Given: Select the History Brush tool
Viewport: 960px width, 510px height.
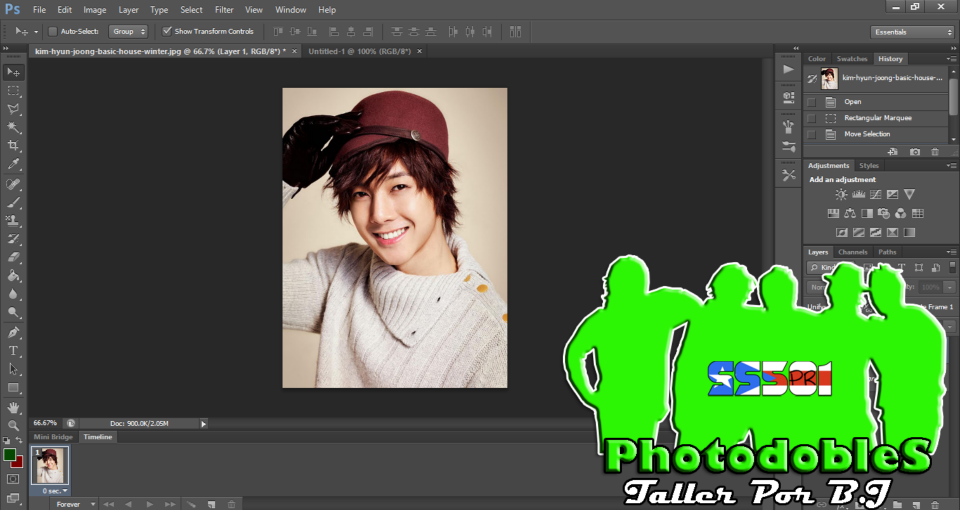Looking at the screenshot, I should (13, 239).
